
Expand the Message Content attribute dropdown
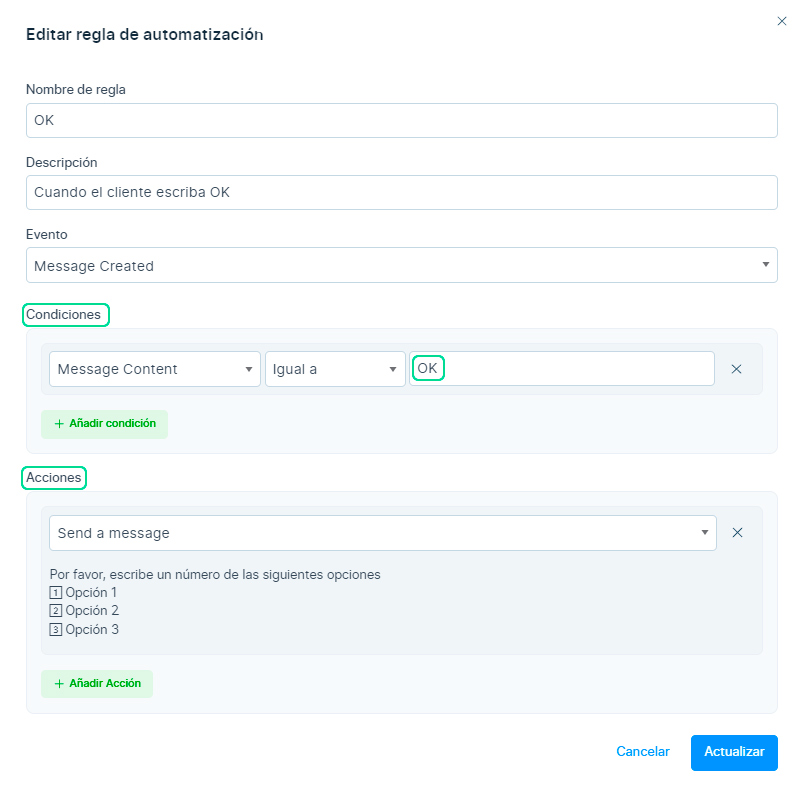point(154,369)
